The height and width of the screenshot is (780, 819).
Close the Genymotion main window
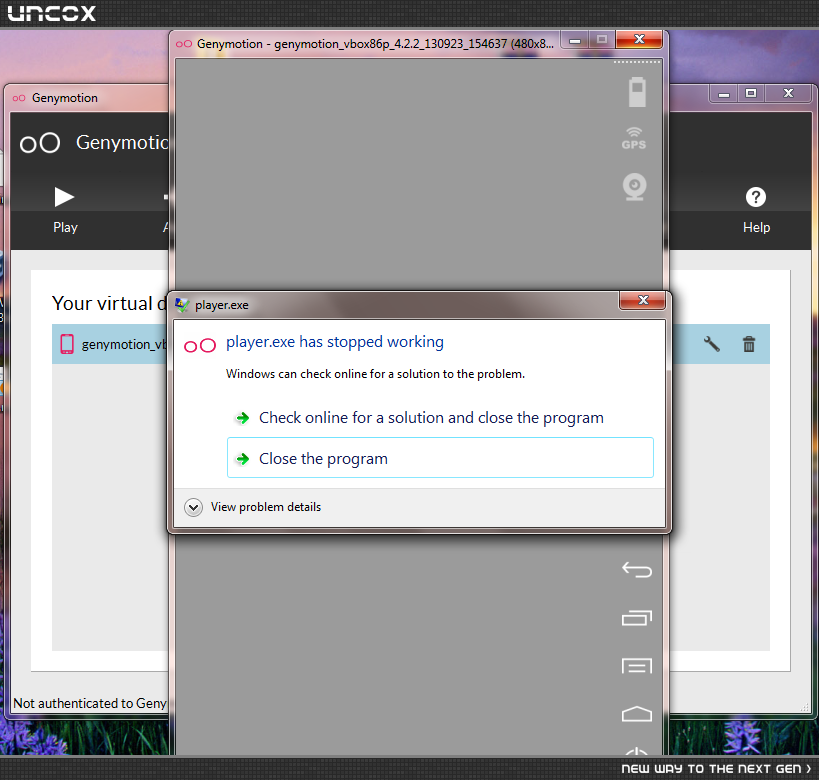tap(788, 94)
